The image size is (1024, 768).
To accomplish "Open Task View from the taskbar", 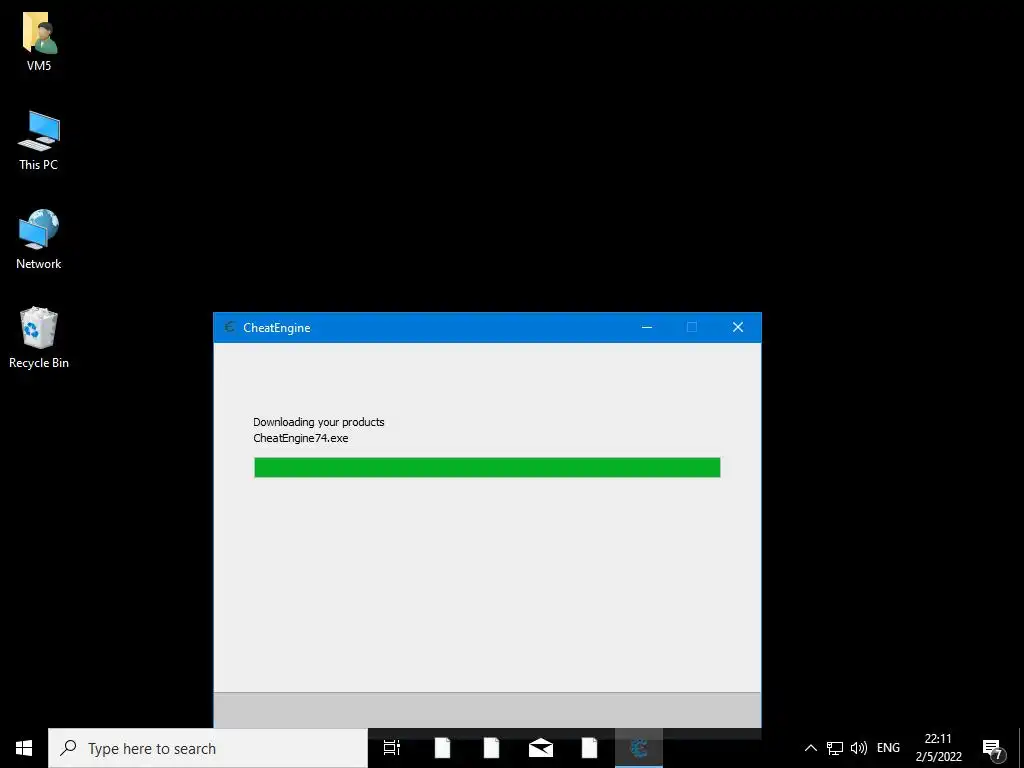I will click(x=392, y=748).
